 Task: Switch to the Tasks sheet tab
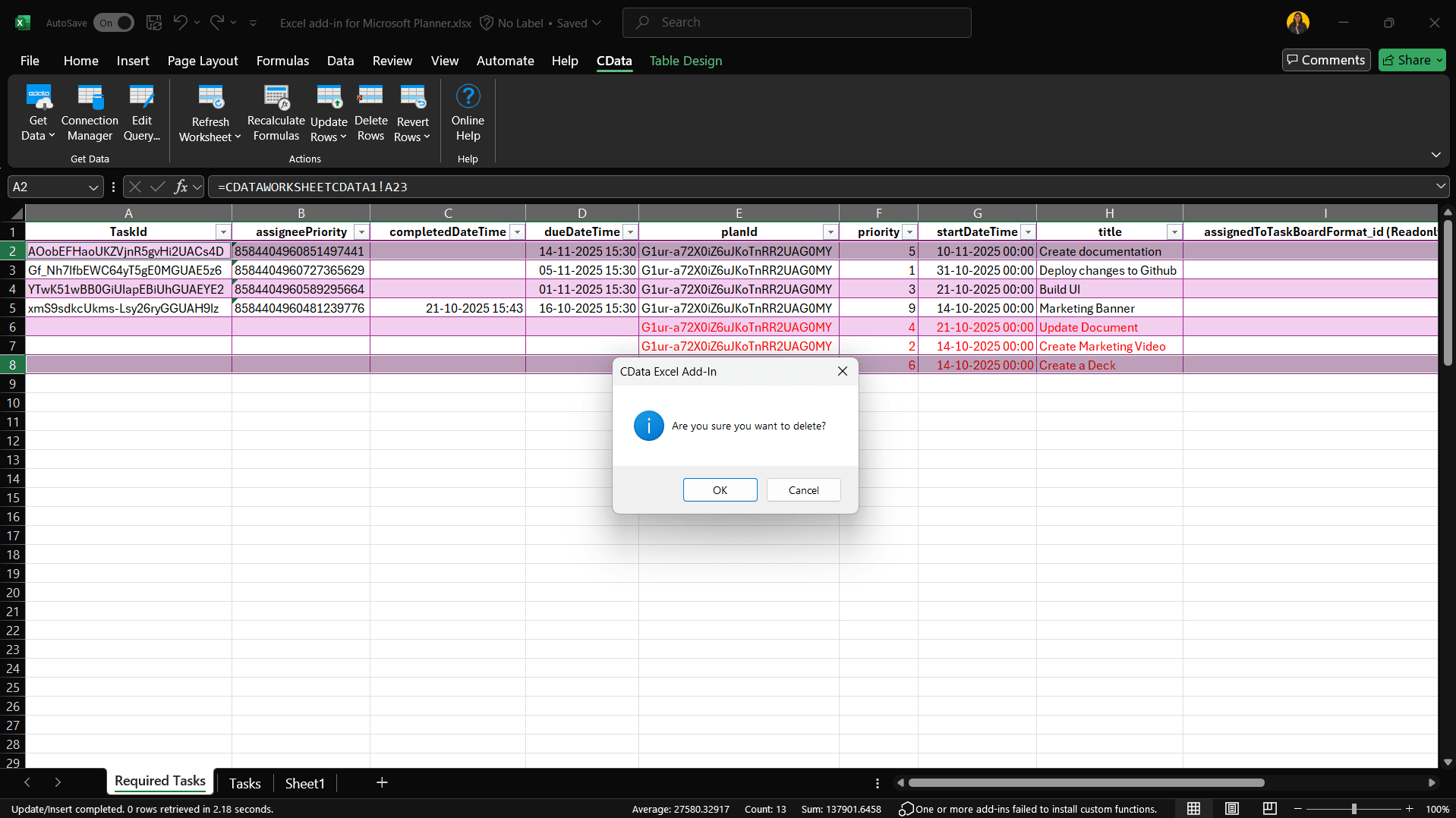[x=244, y=783]
